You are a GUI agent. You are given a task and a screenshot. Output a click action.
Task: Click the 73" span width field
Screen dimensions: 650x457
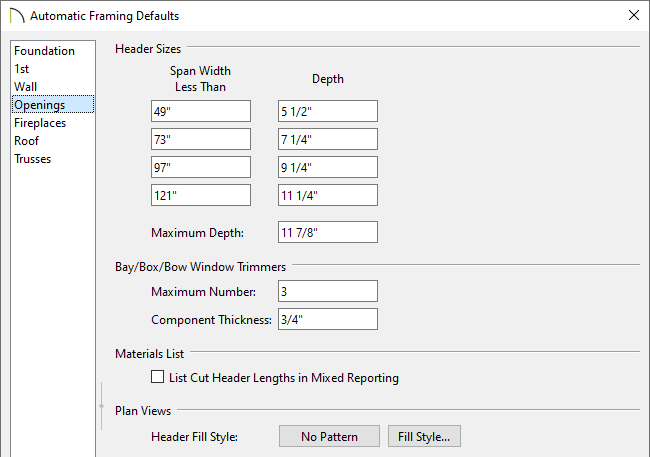pyautogui.click(x=201, y=139)
